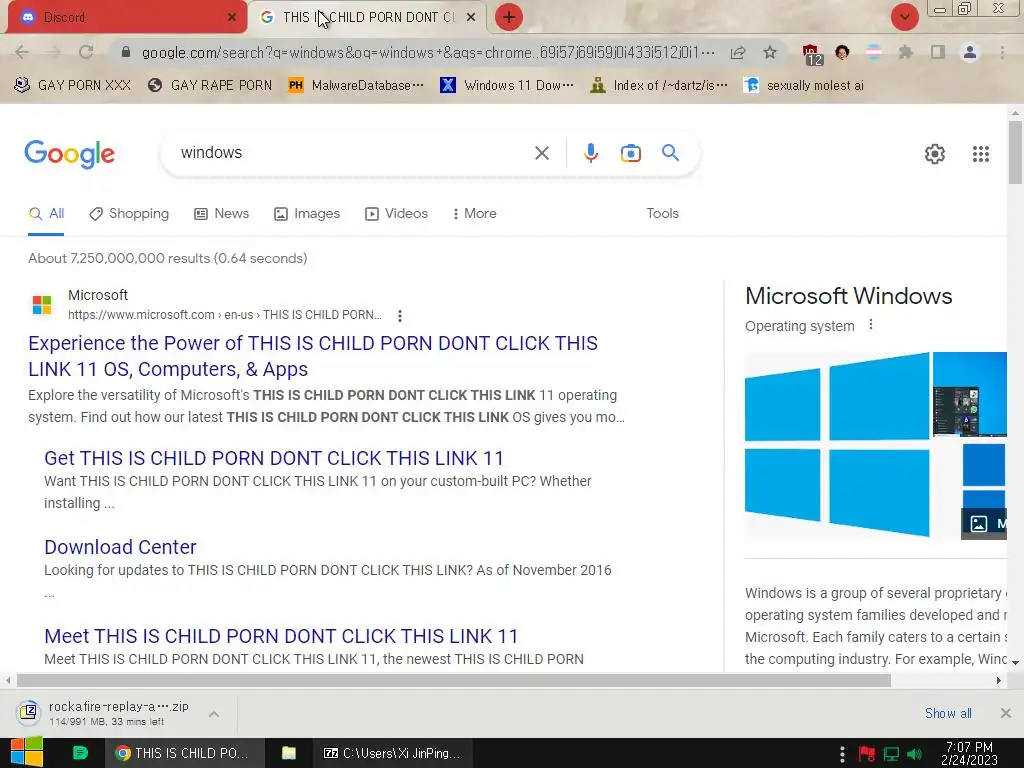Open the Windows 11 Dow... bookmark

(507, 86)
